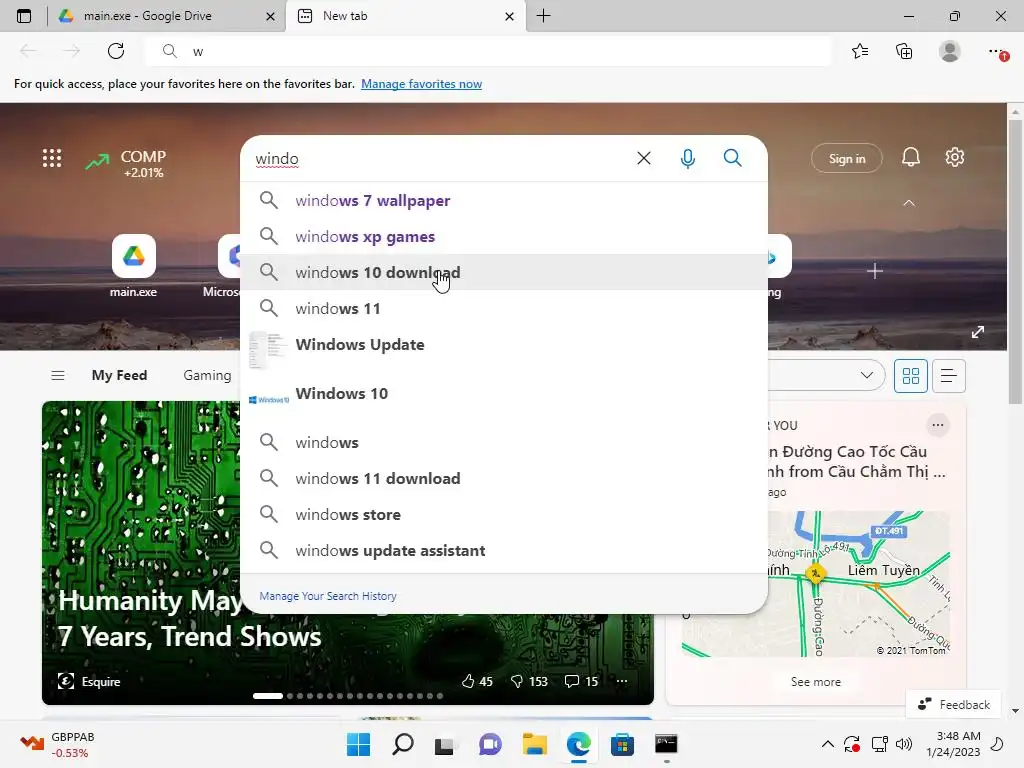
Task: Switch to My Feed tab
Action: (x=120, y=376)
